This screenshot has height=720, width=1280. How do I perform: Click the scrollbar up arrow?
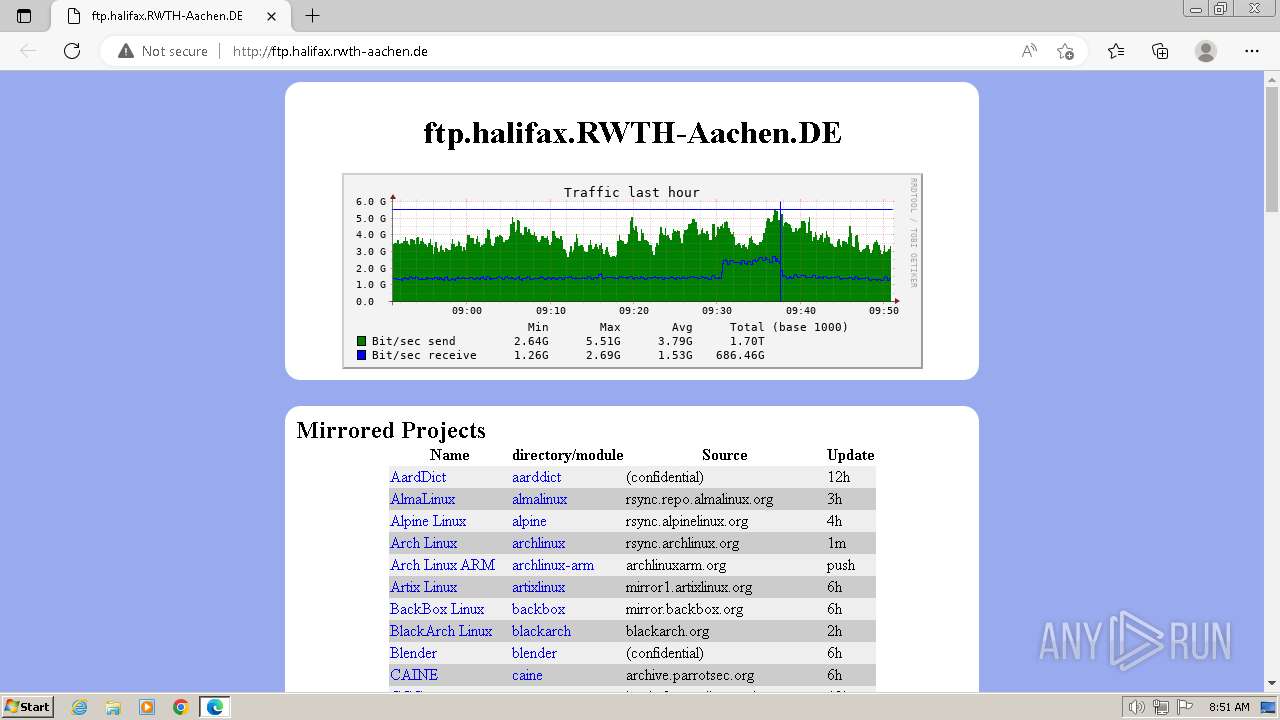(1272, 78)
